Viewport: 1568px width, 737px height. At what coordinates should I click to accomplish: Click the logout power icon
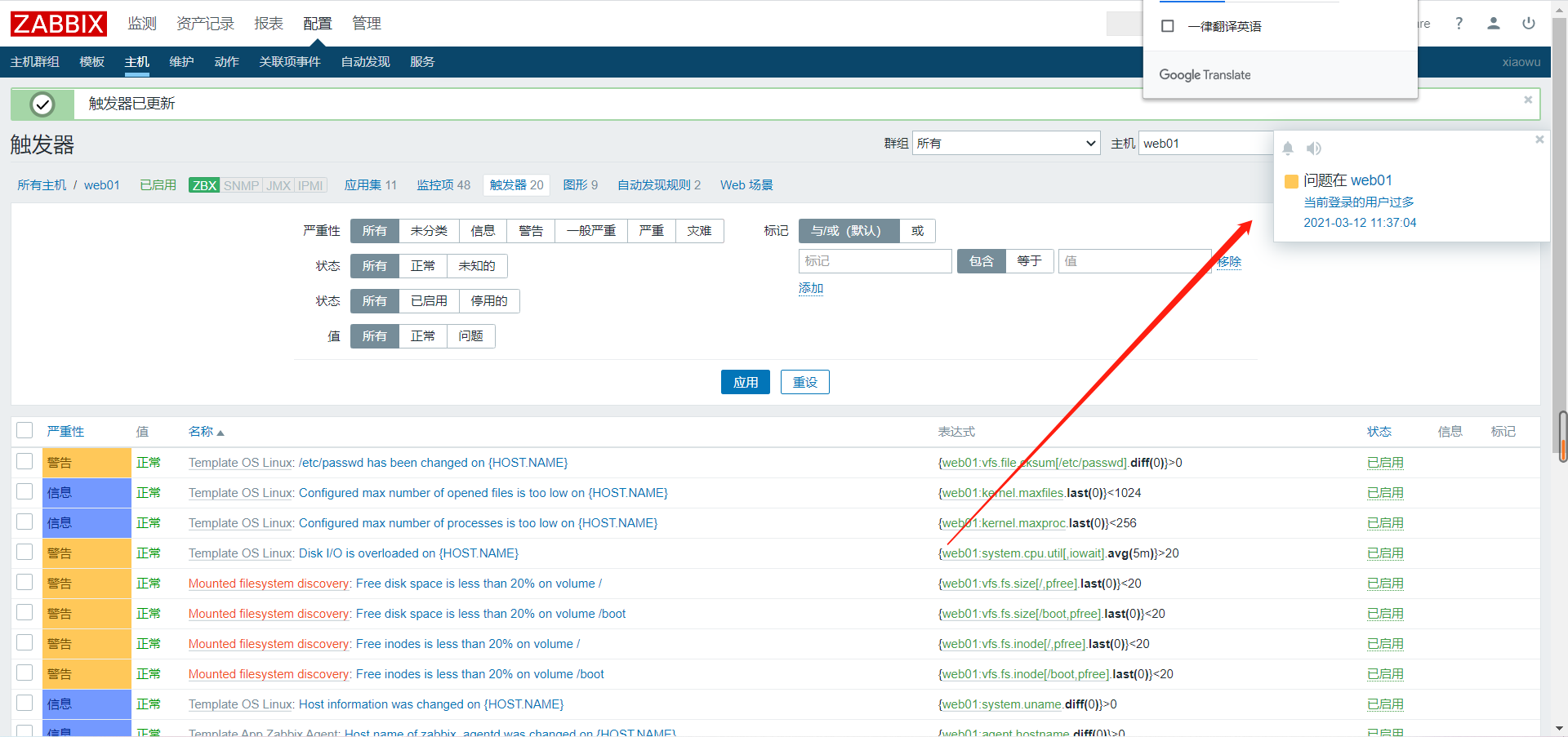pos(1528,24)
